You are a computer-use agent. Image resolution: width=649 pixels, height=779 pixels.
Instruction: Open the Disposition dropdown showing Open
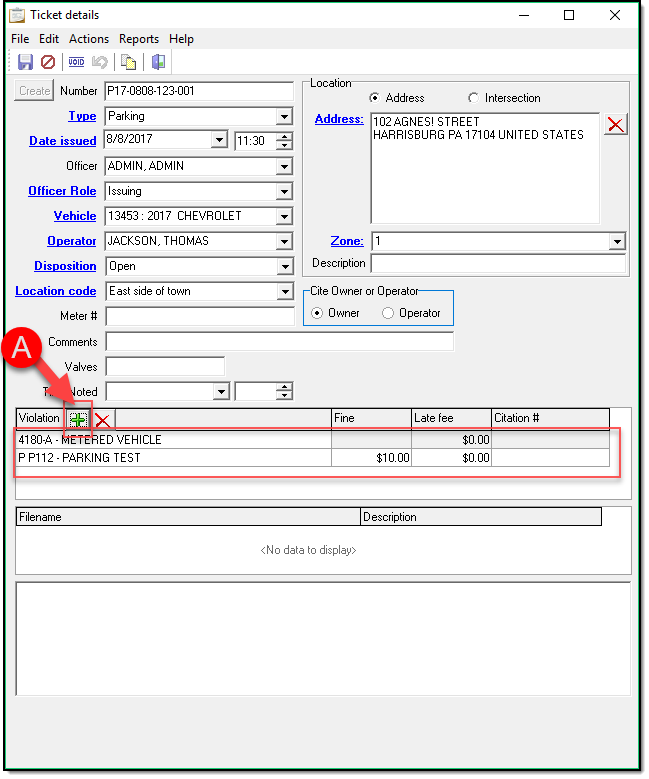tap(284, 267)
